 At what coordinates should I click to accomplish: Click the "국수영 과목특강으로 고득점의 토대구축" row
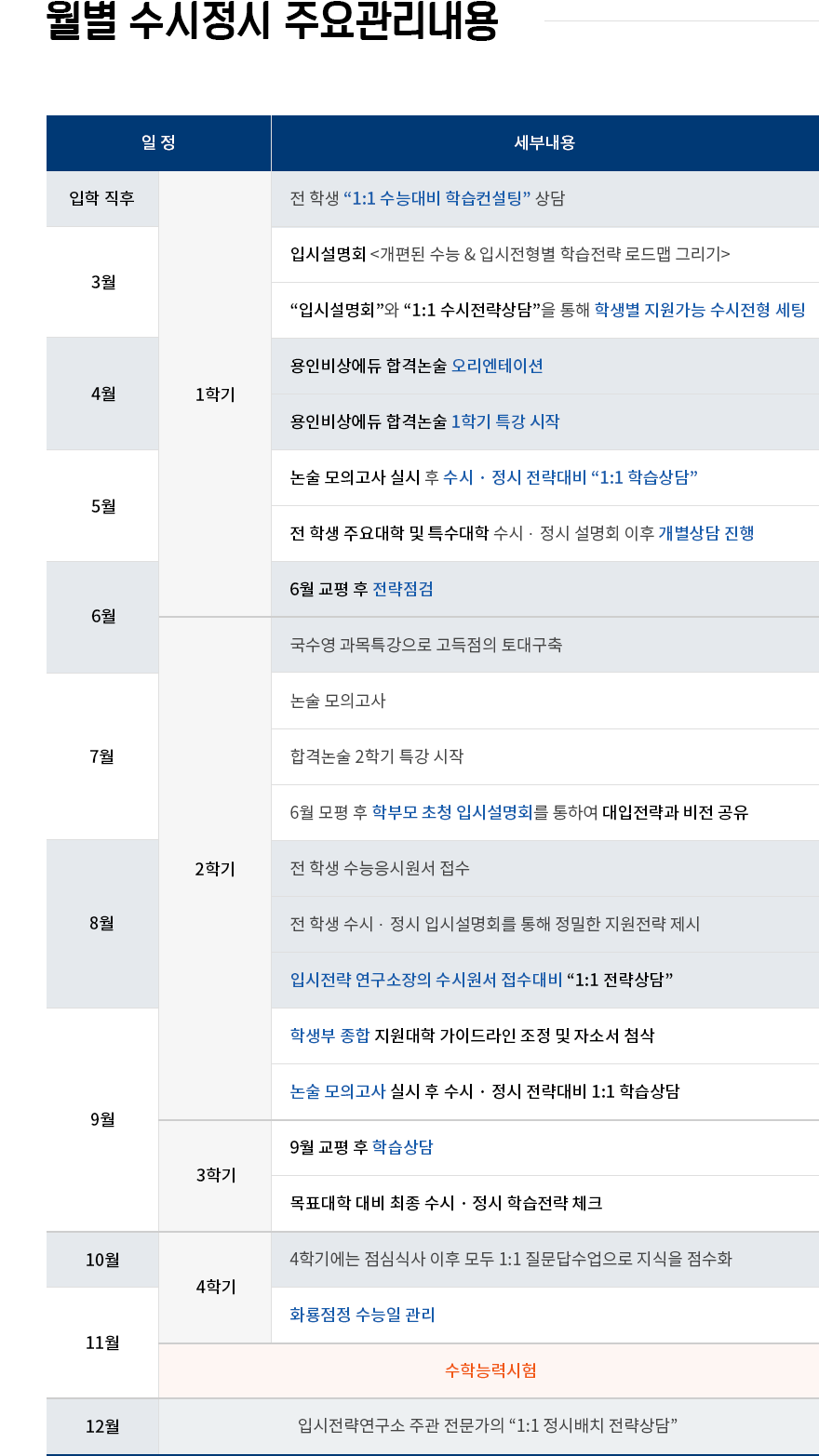[426, 645]
